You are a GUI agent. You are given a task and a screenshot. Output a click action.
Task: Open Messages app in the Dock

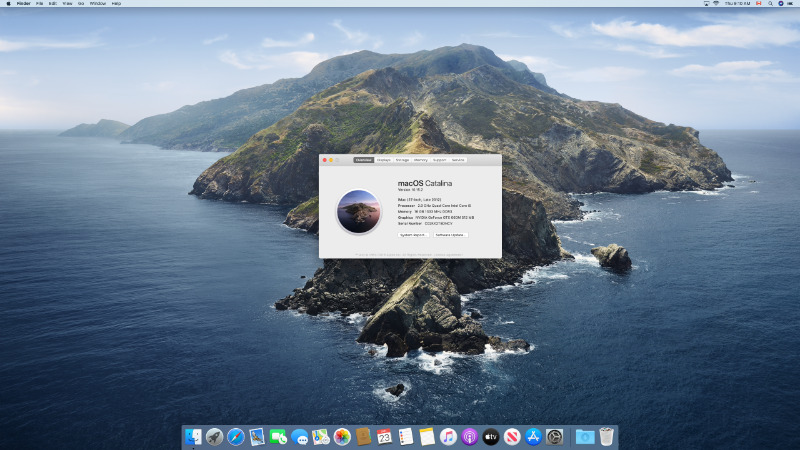click(299, 437)
